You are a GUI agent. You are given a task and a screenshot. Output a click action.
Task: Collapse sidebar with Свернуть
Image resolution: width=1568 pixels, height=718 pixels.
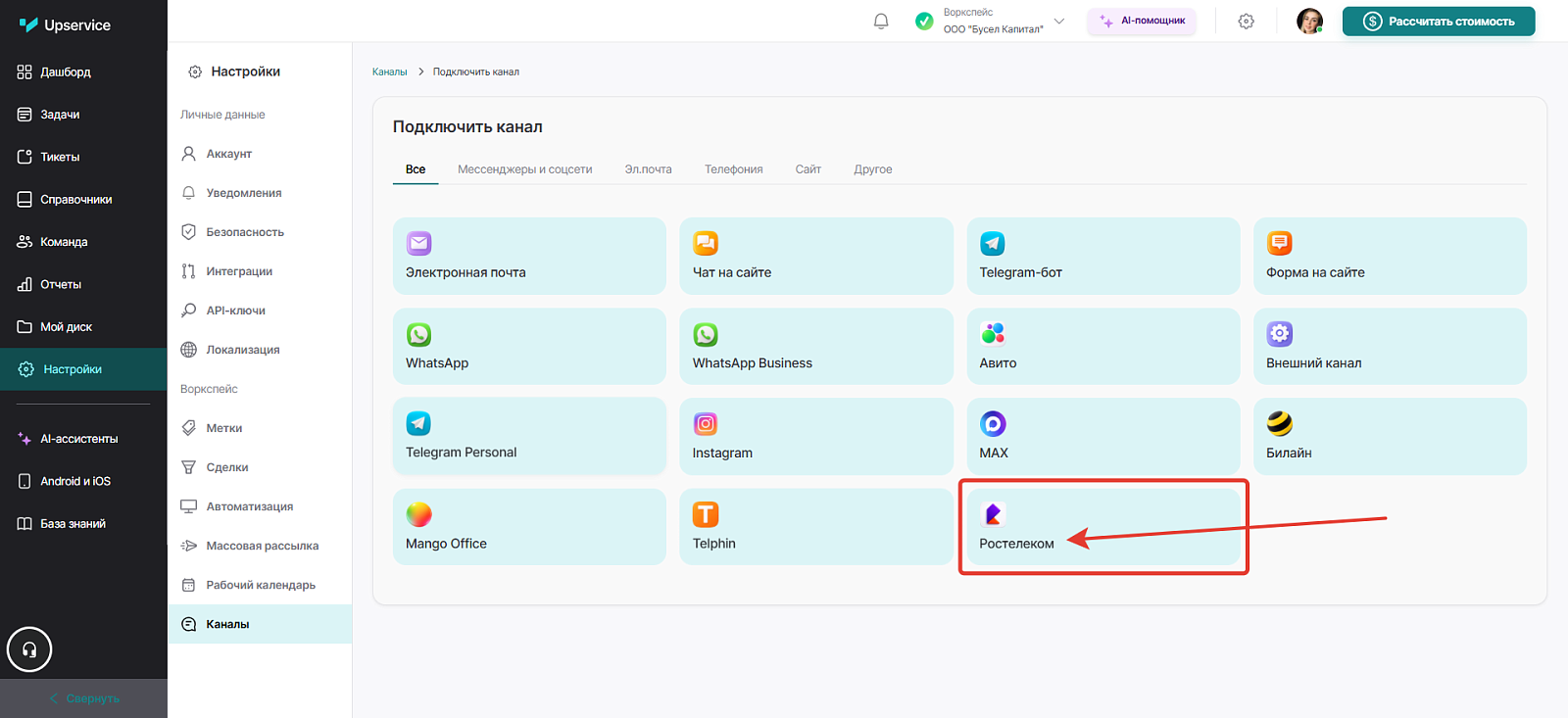coord(83,698)
